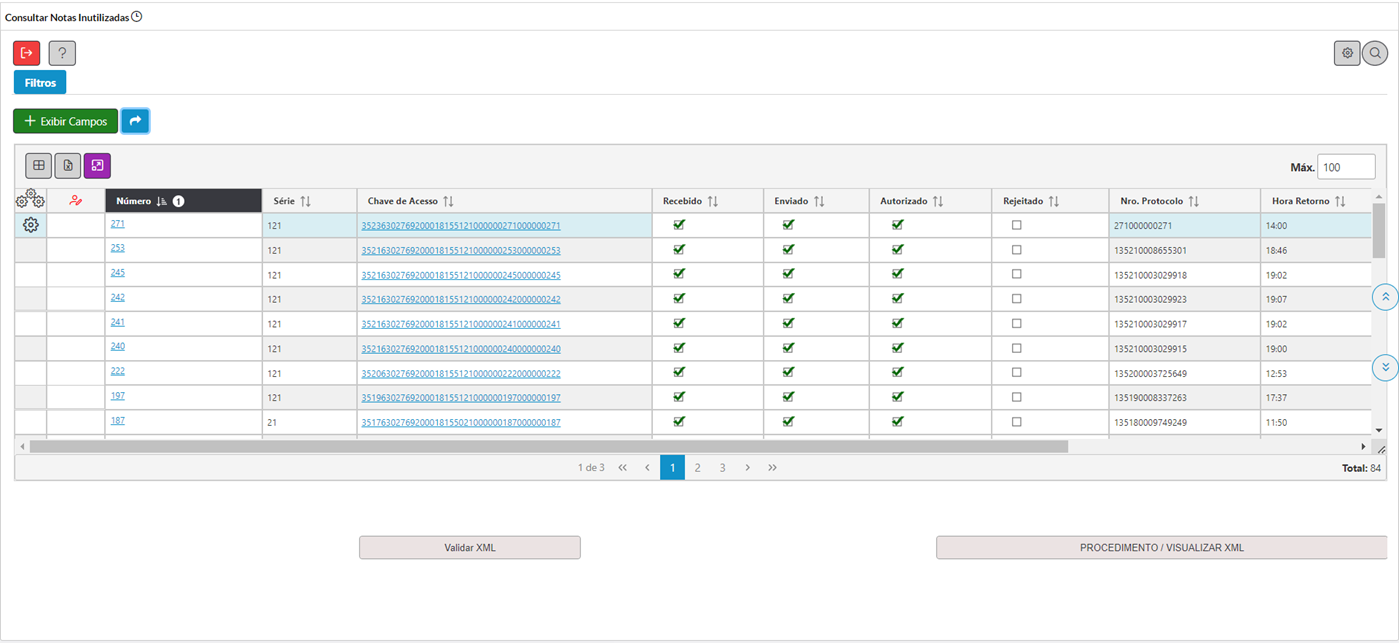
Task: Go to the first page of results
Action: tap(622, 467)
